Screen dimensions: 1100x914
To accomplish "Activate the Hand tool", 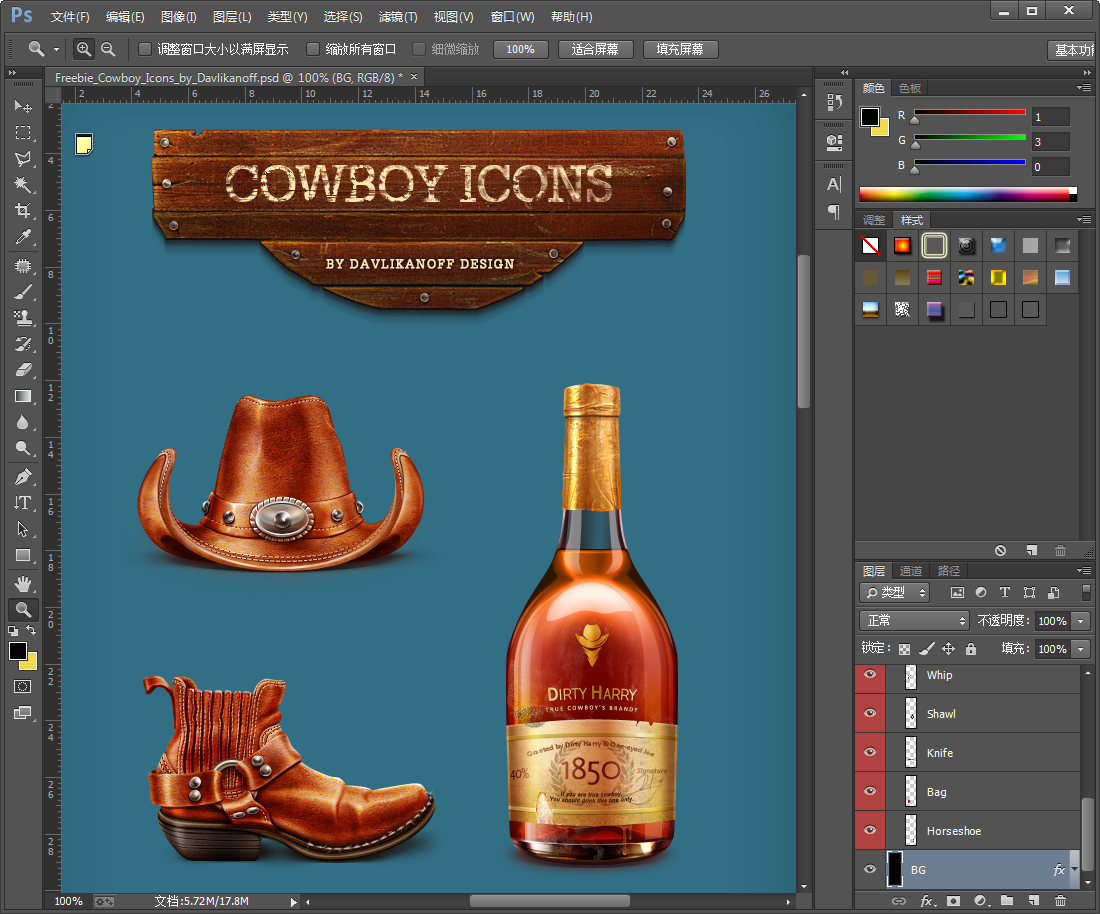I will [22, 583].
